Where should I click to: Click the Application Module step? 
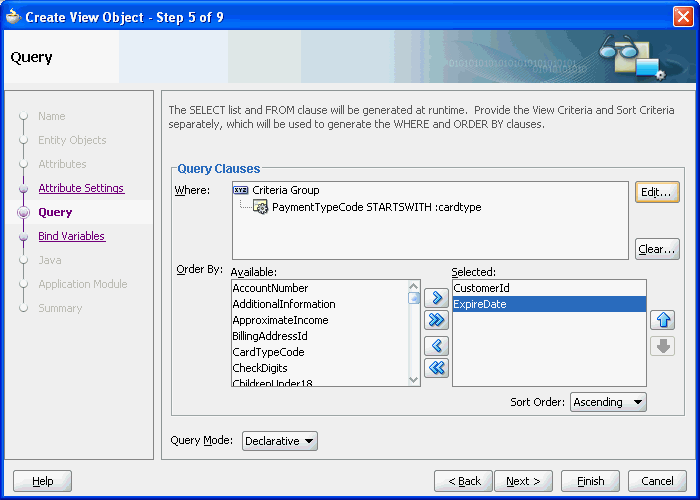pyautogui.click(x=83, y=284)
